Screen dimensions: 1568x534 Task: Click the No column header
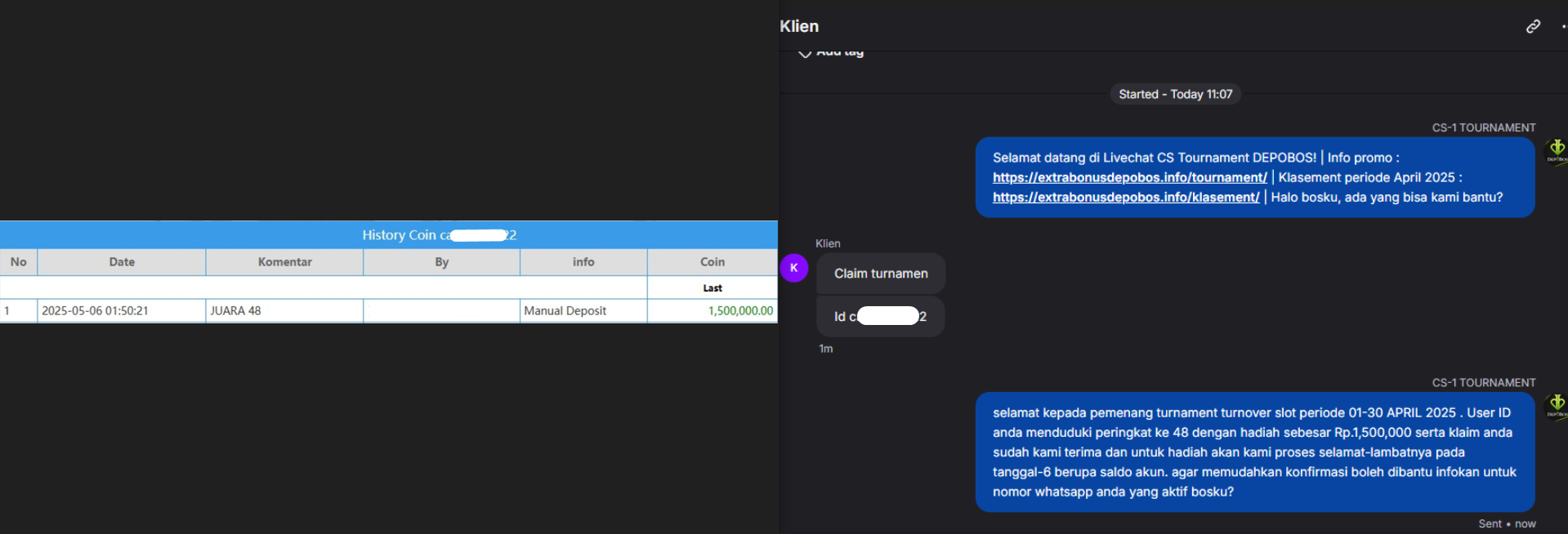(x=18, y=262)
